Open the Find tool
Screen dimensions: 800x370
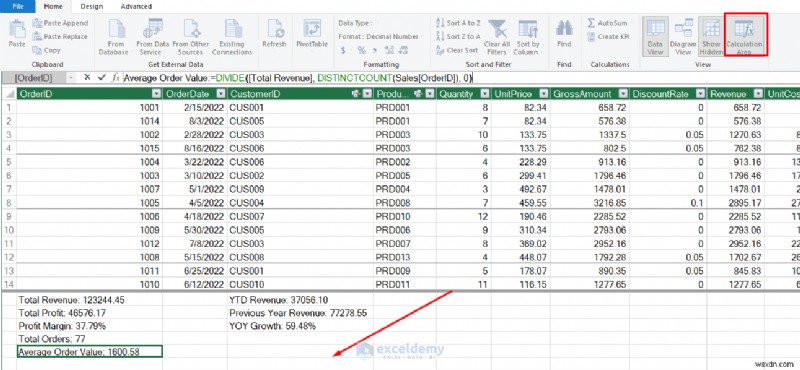(564, 34)
